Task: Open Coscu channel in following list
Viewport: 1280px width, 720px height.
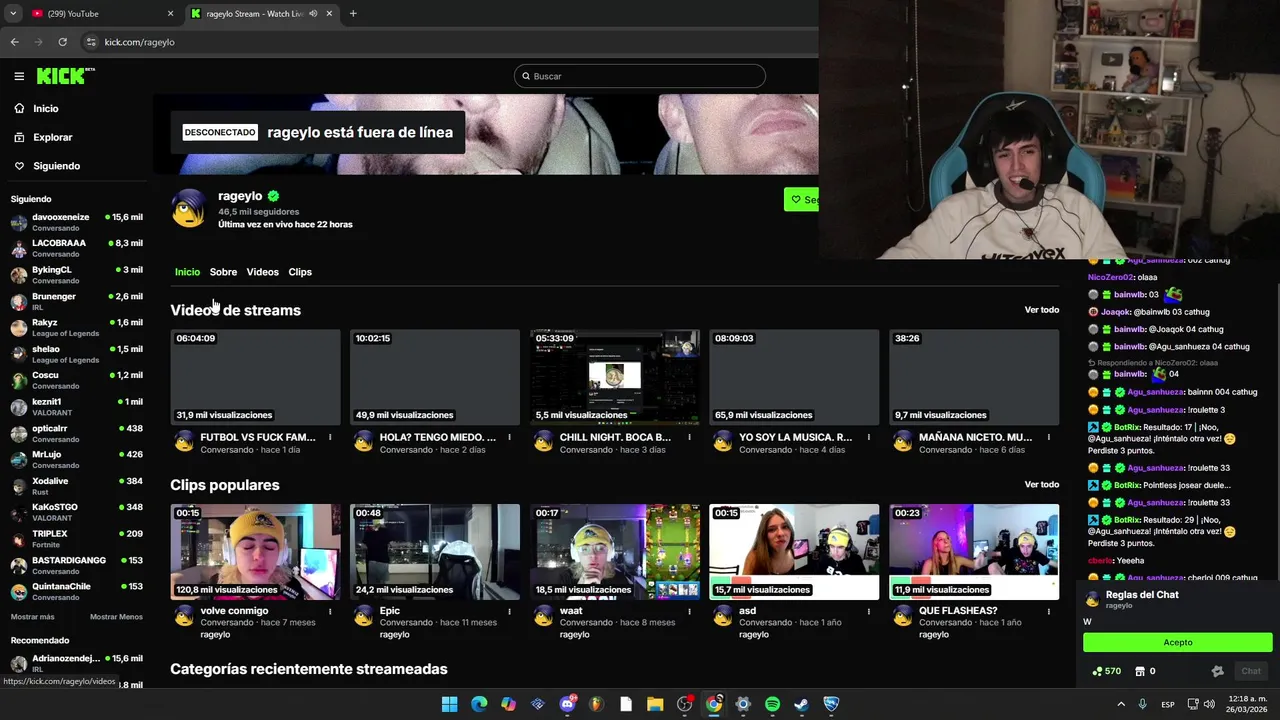Action: coord(76,380)
